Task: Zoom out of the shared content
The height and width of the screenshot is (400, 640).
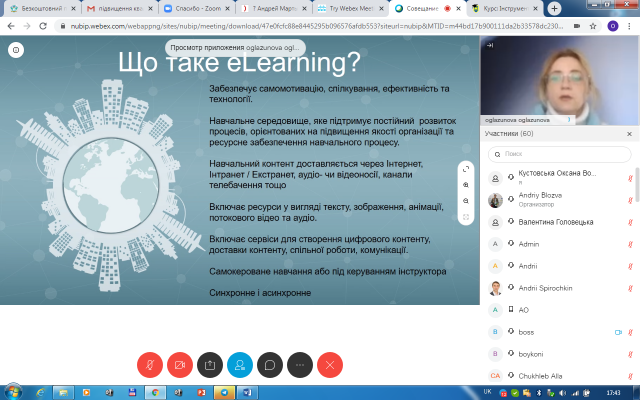Action: click(x=466, y=201)
